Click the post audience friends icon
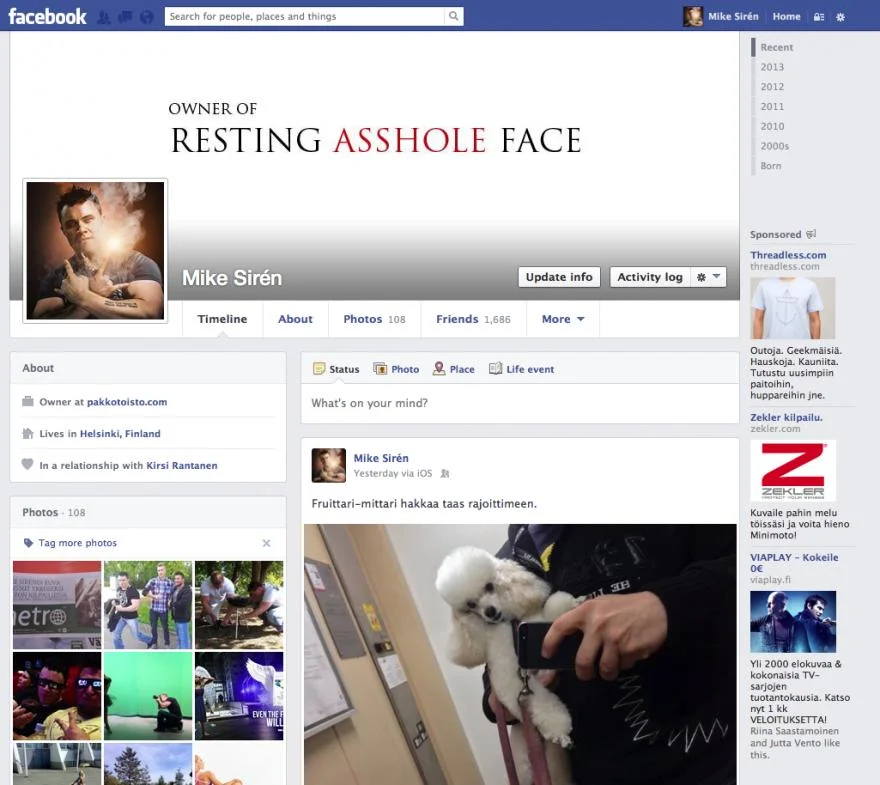Screen dimensions: 880x785 (445, 474)
